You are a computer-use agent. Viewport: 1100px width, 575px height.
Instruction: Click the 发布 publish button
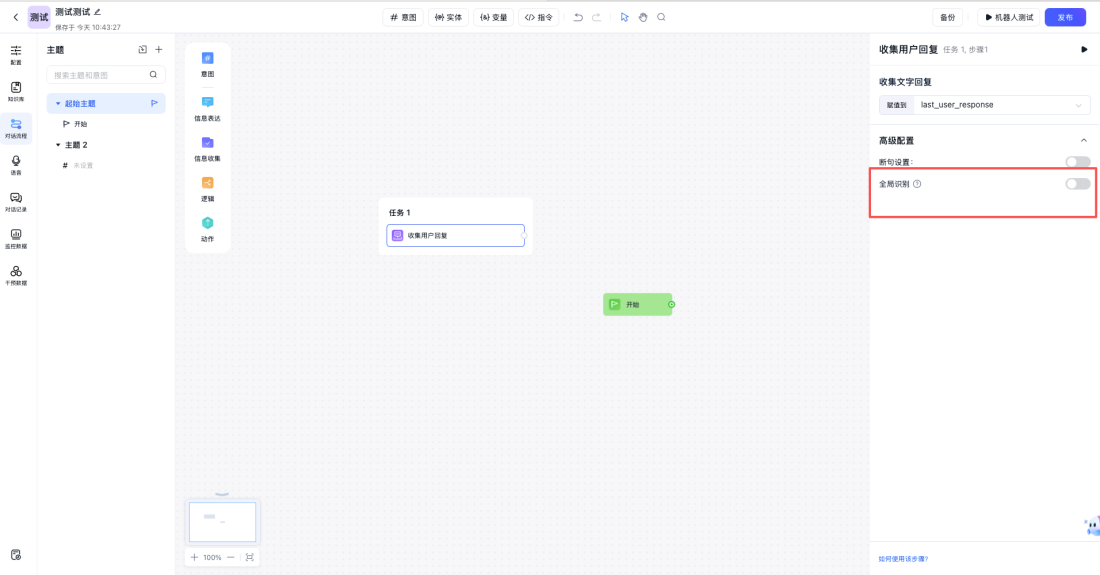point(1064,17)
